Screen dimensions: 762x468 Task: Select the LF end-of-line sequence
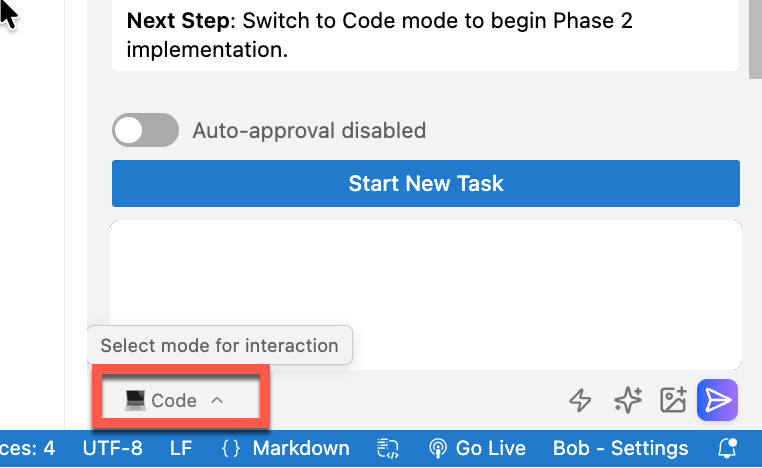pyautogui.click(x=181, y=448)
